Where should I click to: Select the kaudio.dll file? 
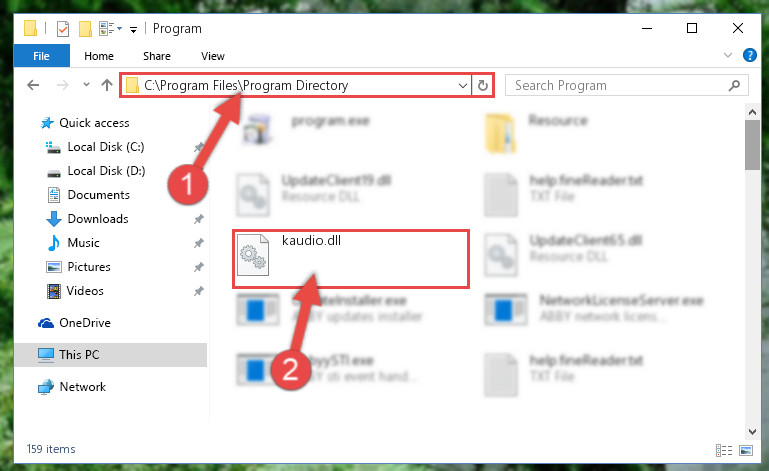click(351, 259)
